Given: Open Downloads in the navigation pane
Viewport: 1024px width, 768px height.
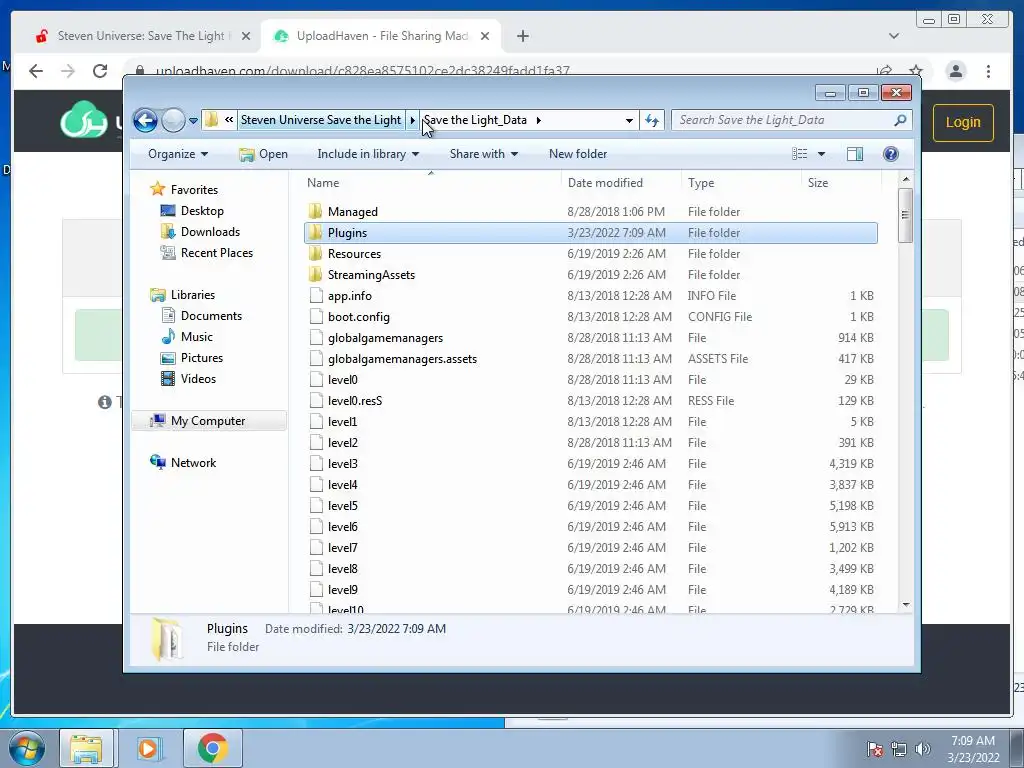Looking at the screenshot, I should [210, 232].
